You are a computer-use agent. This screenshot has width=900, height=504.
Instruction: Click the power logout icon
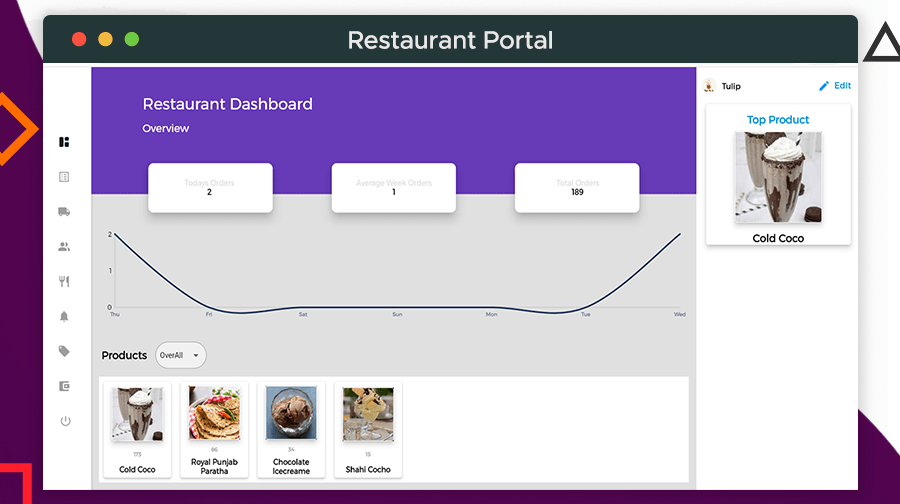coord(64,421)
